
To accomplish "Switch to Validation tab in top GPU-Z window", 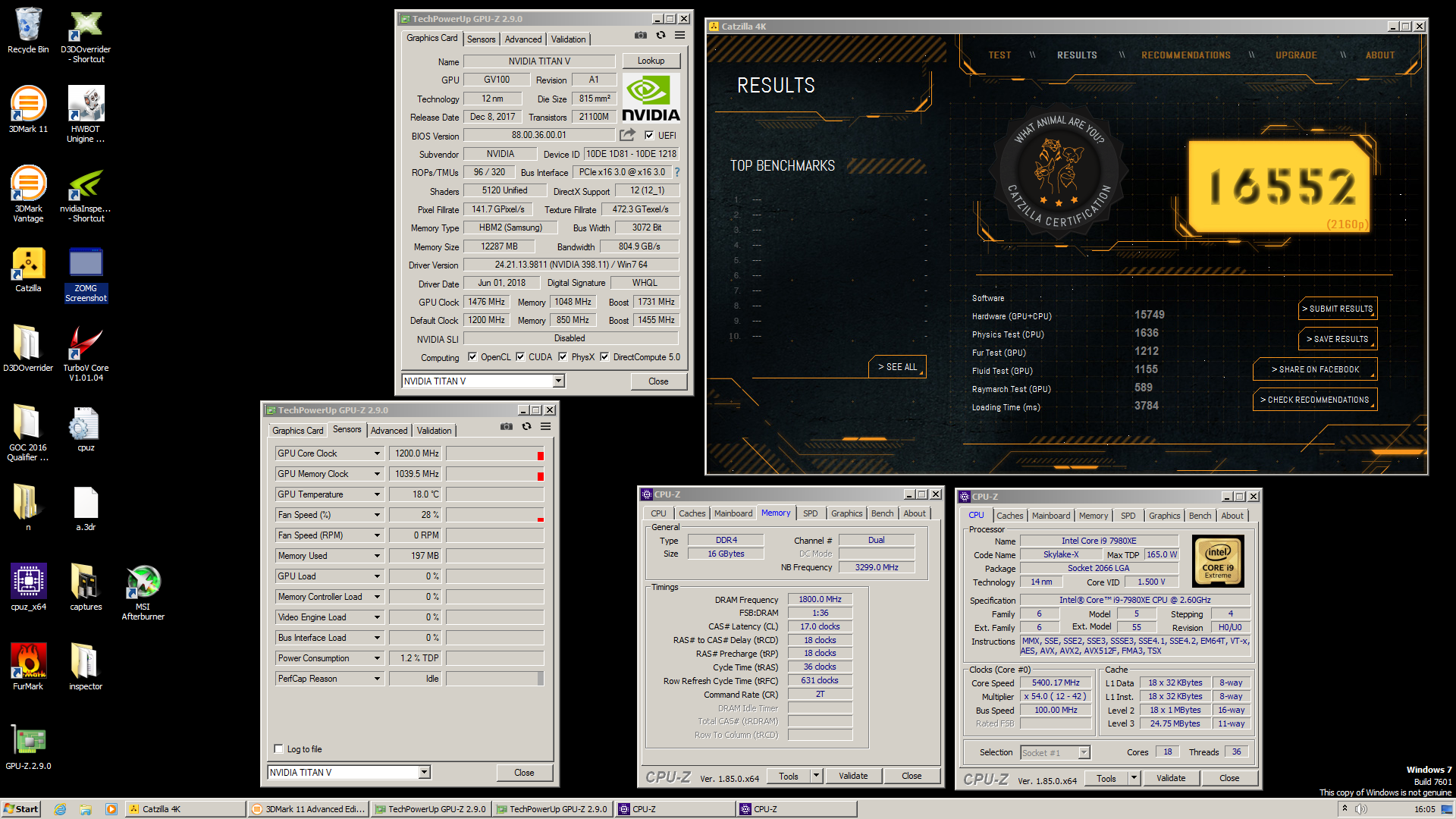I will (x=568, y=39).
